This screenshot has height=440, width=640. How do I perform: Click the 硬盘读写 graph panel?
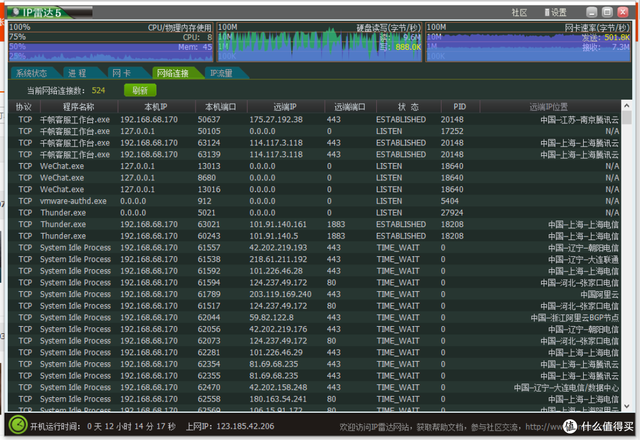(319, 42)
